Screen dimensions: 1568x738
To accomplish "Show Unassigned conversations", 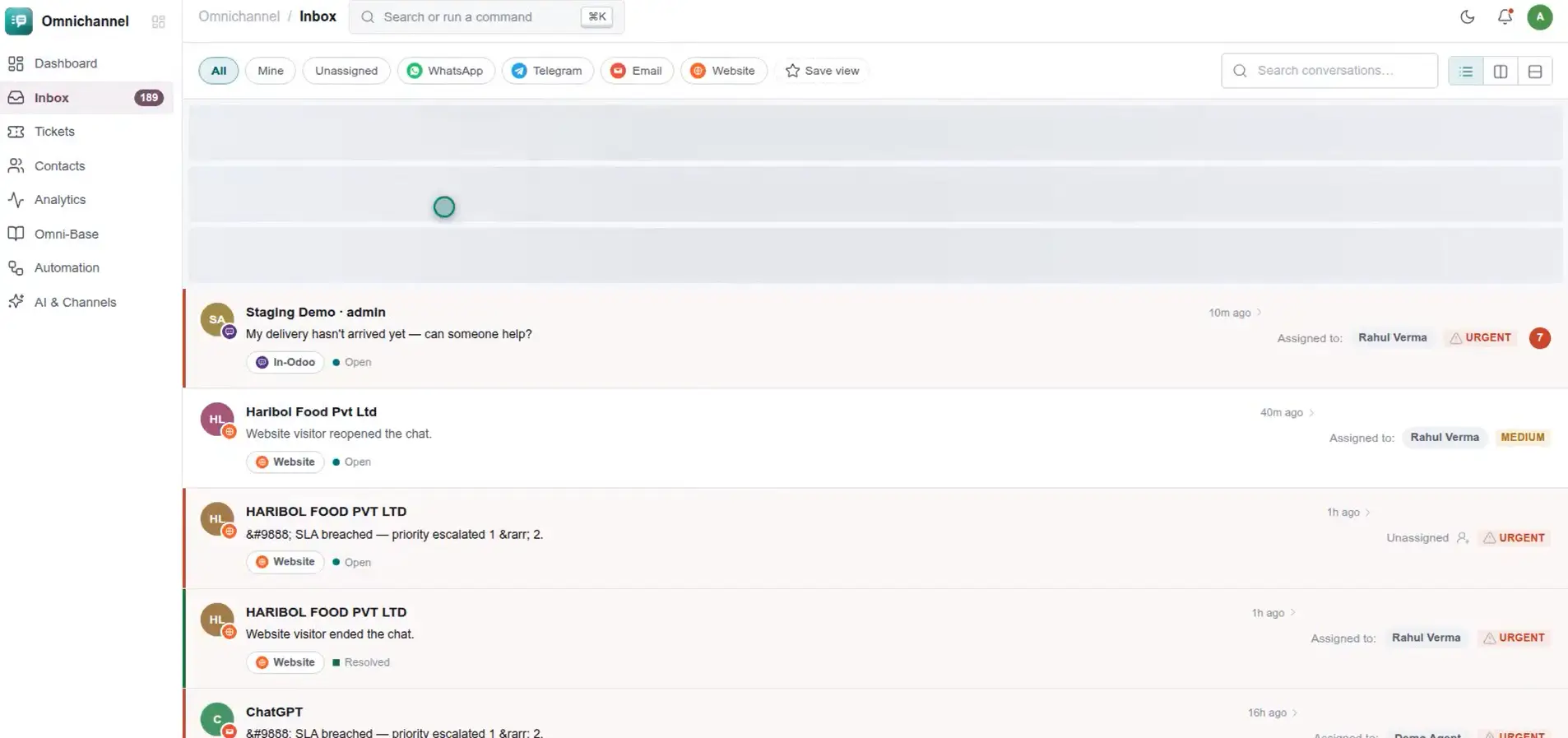I will coord(346,71).
